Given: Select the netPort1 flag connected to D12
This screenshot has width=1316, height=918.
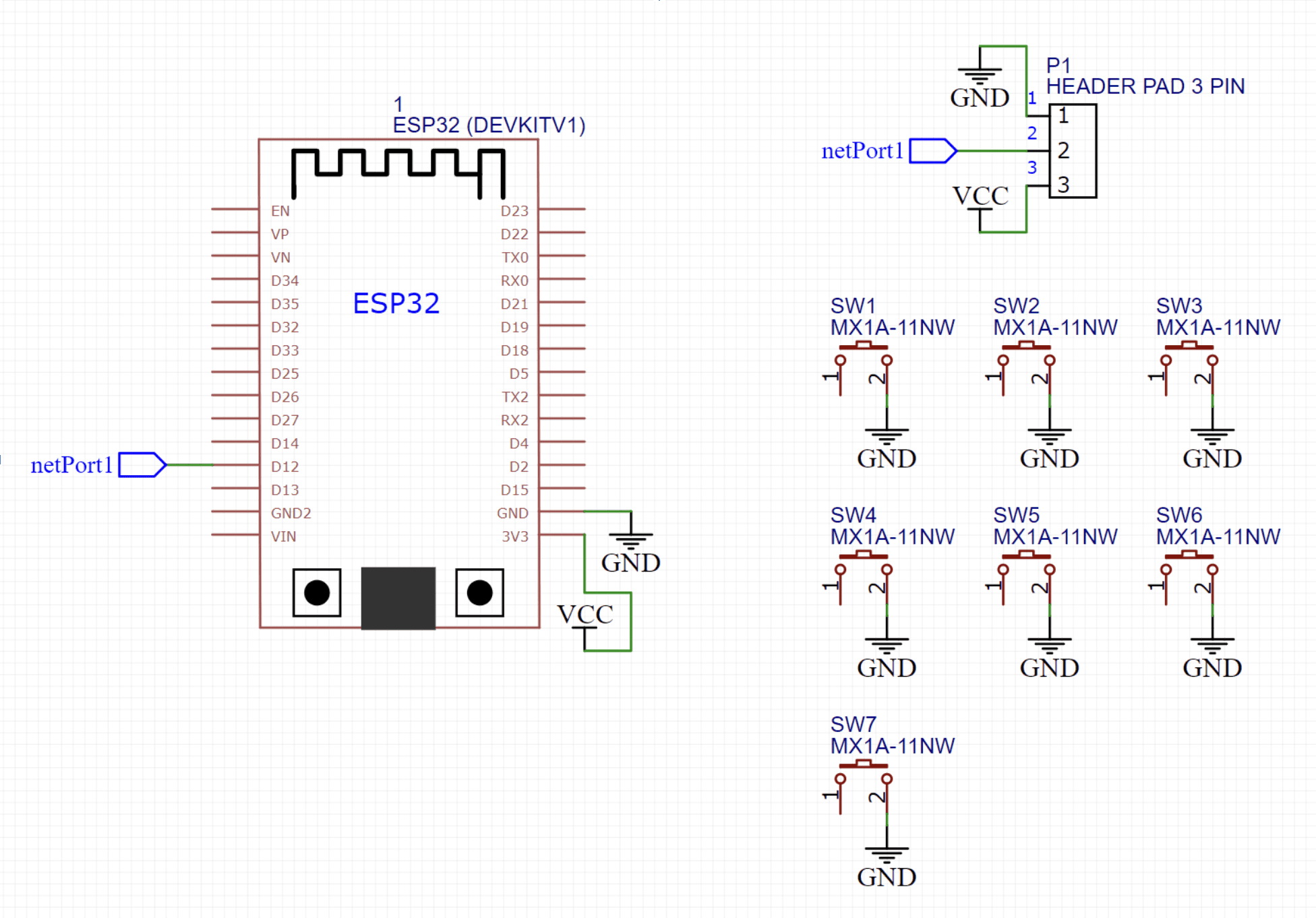Looking at the screenshot, I should [x=142, y=465].
